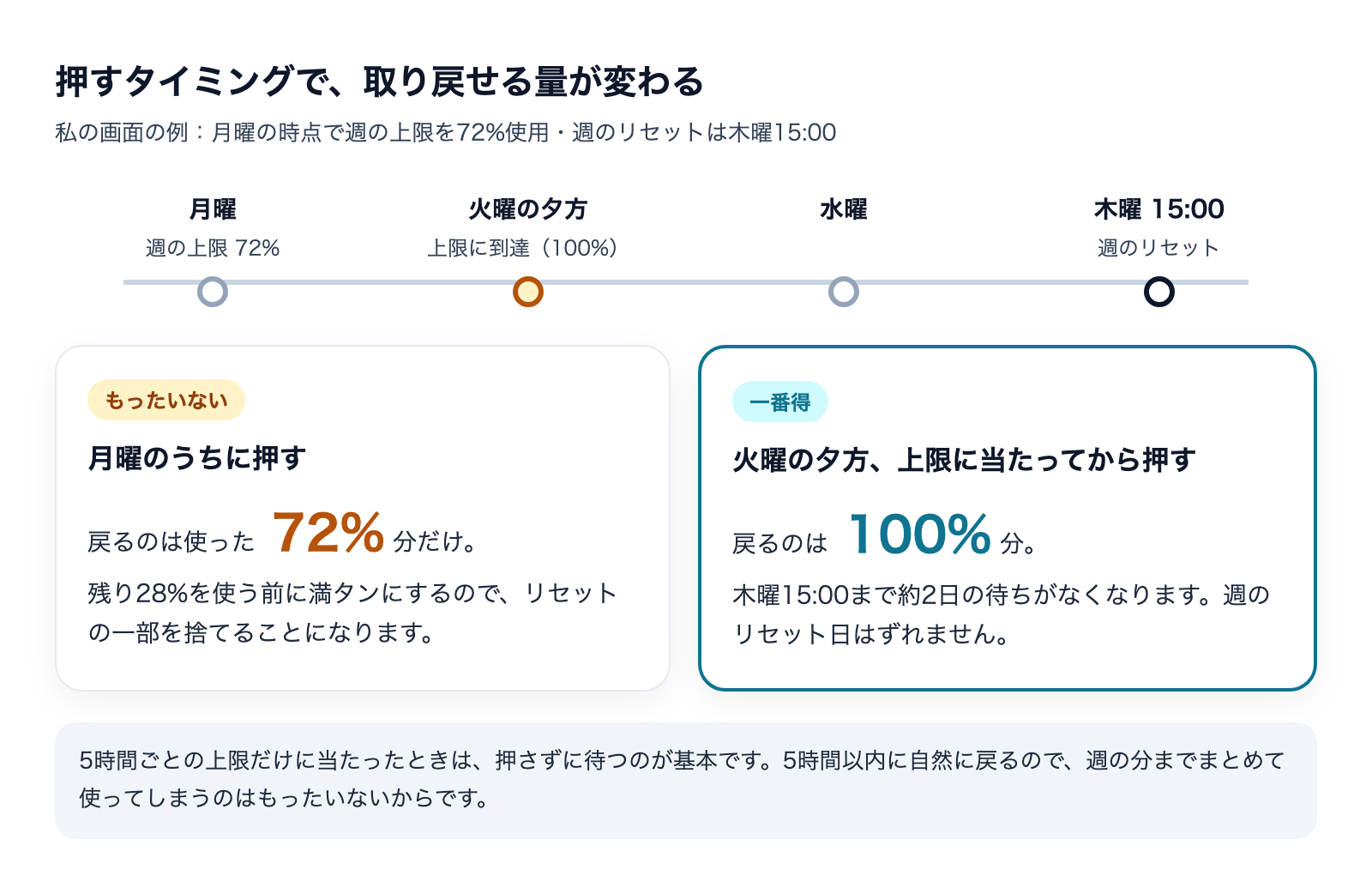Click the 週の上限 72% caption
This screenshot has width=1372, height=894.
click(213, 248)
